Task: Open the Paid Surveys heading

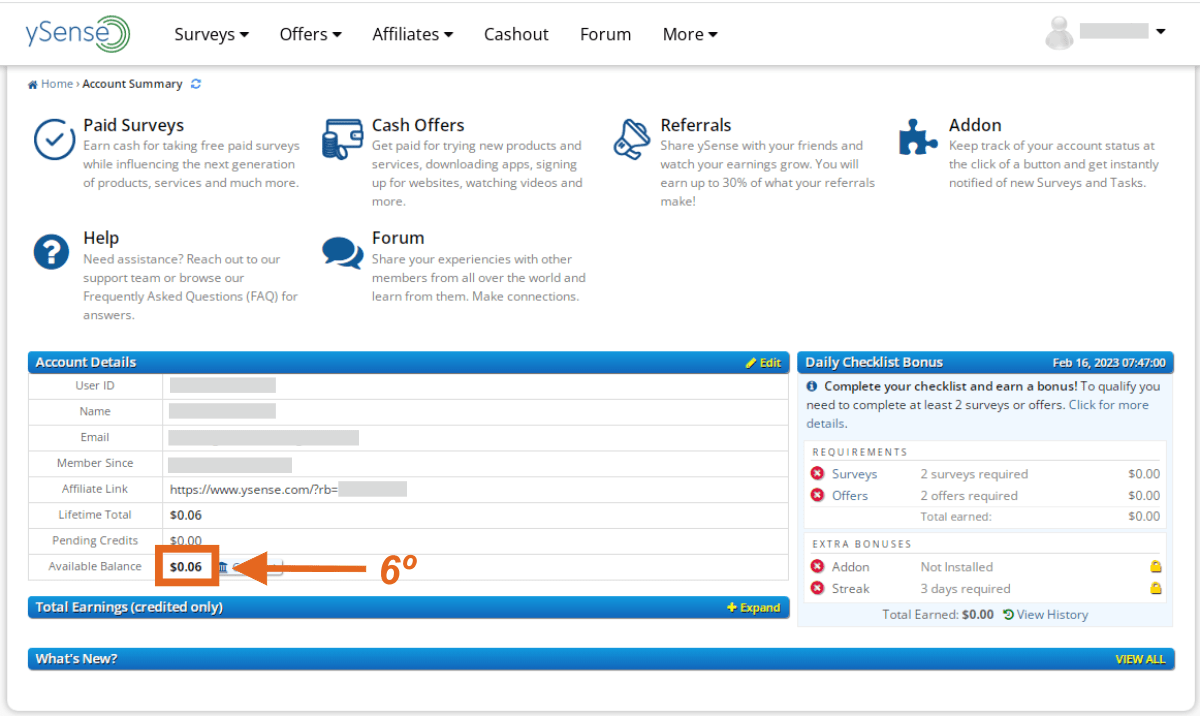Action: point(133,125)
